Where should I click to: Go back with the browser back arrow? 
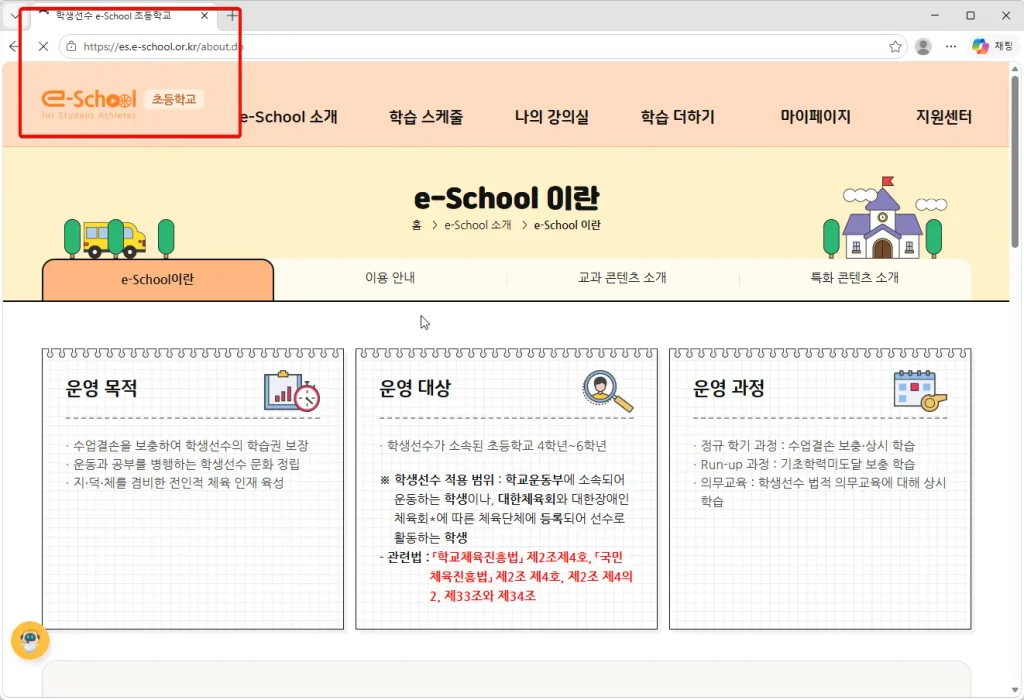click(x=14, y=46)
